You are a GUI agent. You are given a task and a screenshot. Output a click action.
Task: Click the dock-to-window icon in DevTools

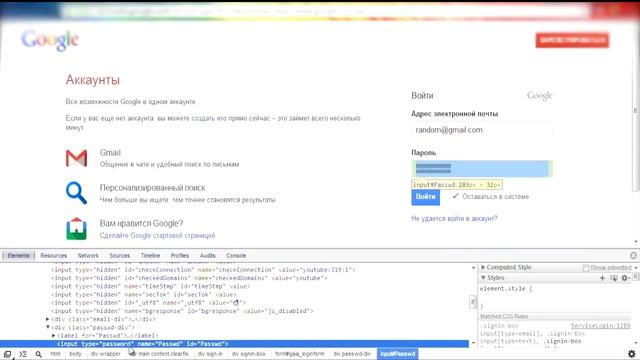(x=7, y=354)
